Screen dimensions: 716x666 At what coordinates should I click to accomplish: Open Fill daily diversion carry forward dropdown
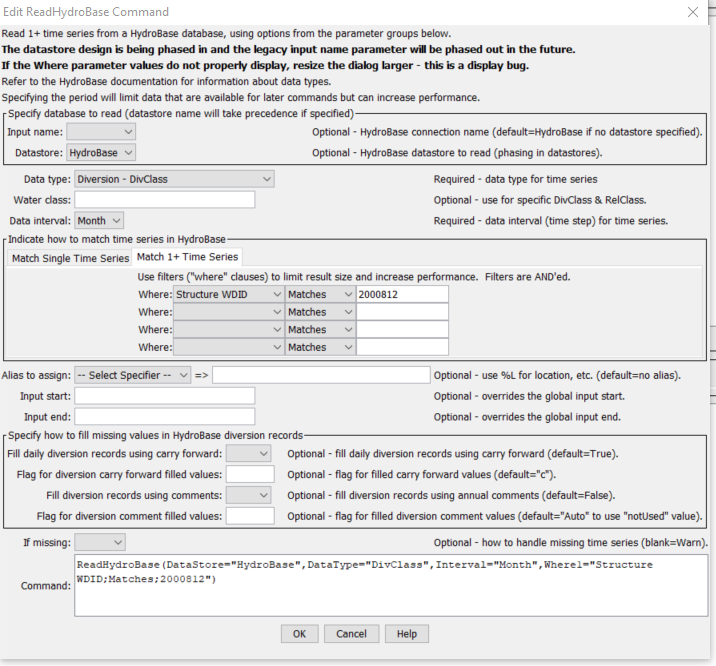(x=248, y=454)
